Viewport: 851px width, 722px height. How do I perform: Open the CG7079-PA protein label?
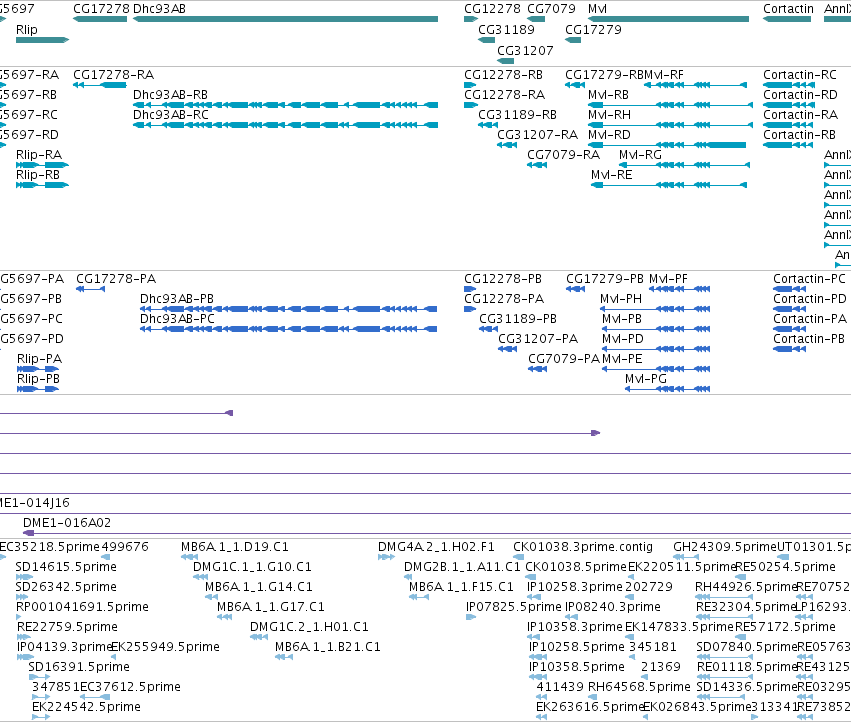[564, 359]
